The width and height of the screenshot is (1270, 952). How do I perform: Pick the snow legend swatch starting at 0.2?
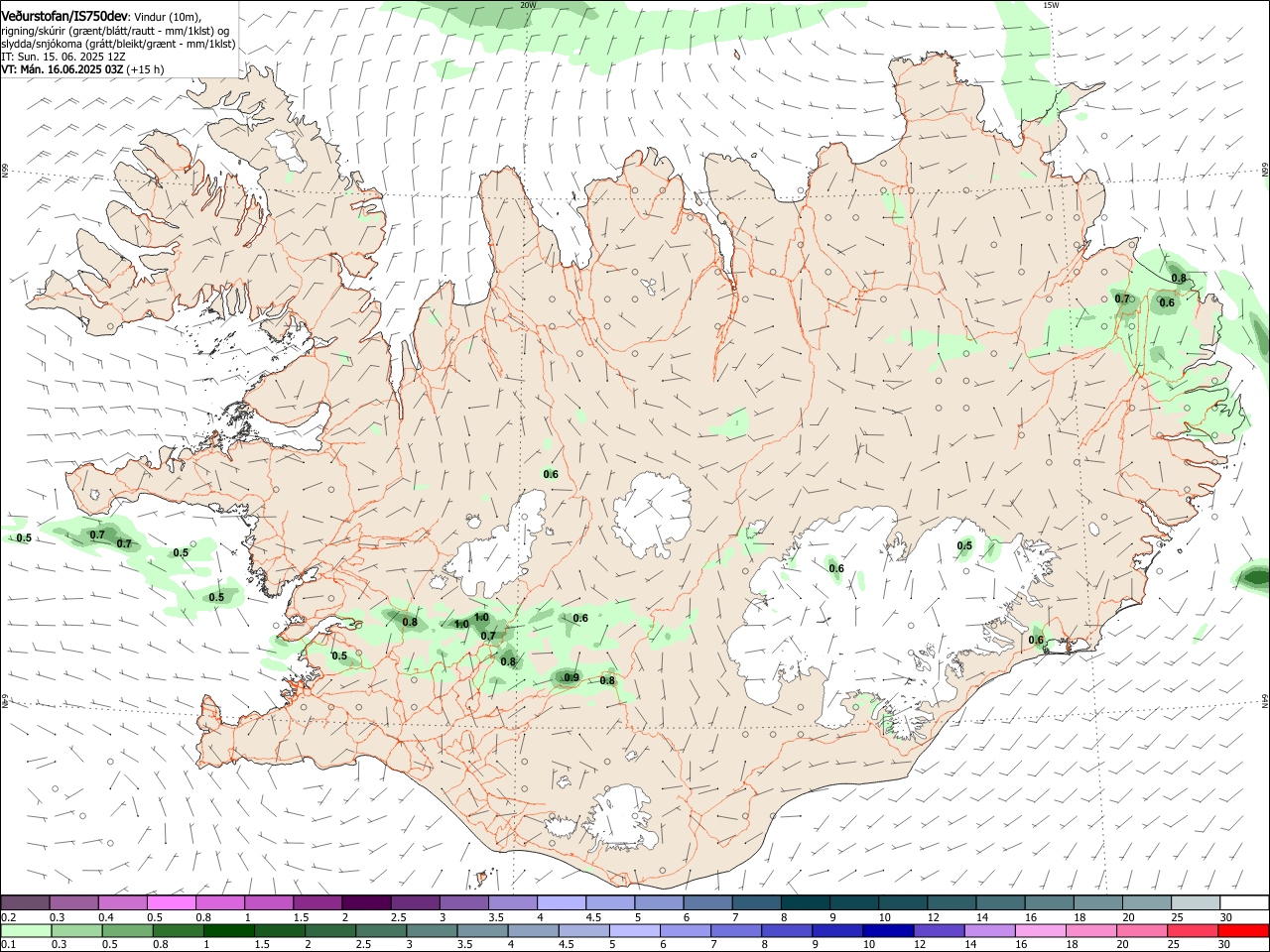[25, 902]
